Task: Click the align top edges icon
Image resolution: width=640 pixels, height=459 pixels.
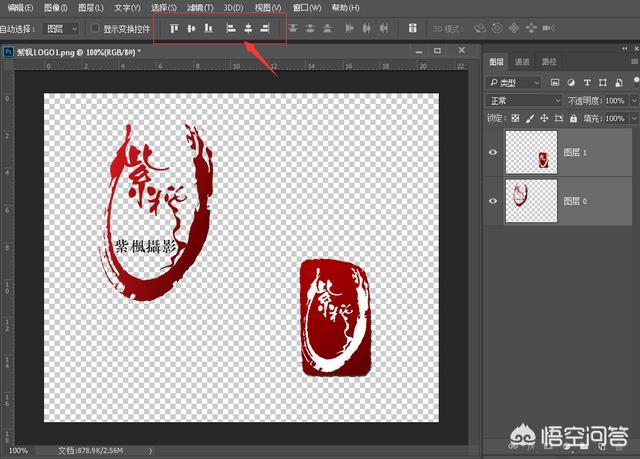Action: pyautogui.click(x=174, y=29)
